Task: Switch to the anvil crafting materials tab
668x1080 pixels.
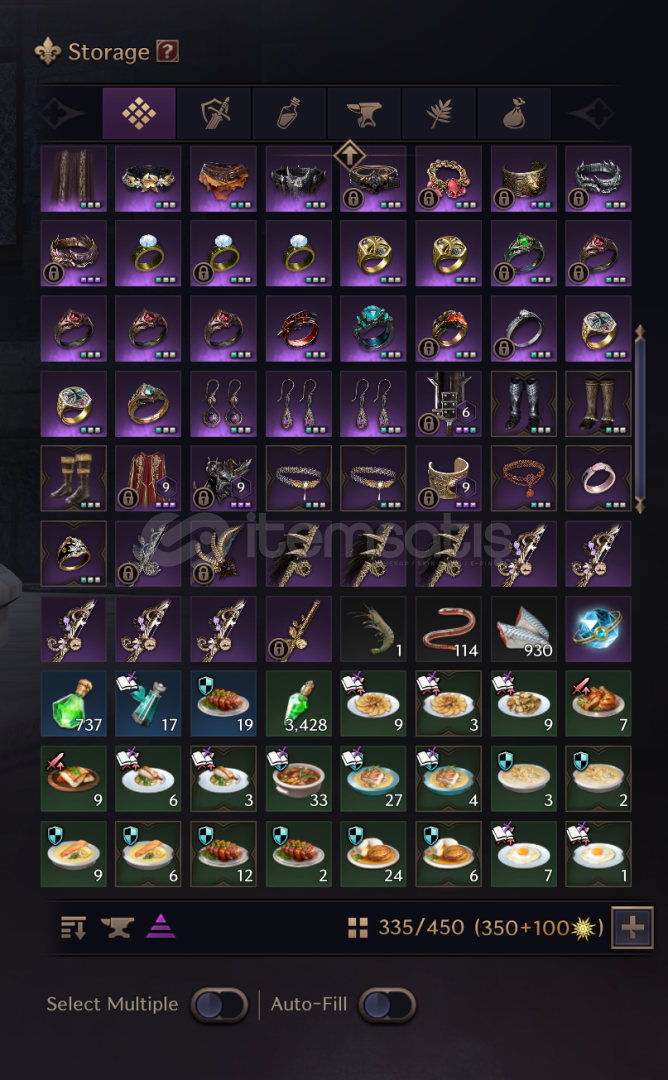Action: coord(364,113)
